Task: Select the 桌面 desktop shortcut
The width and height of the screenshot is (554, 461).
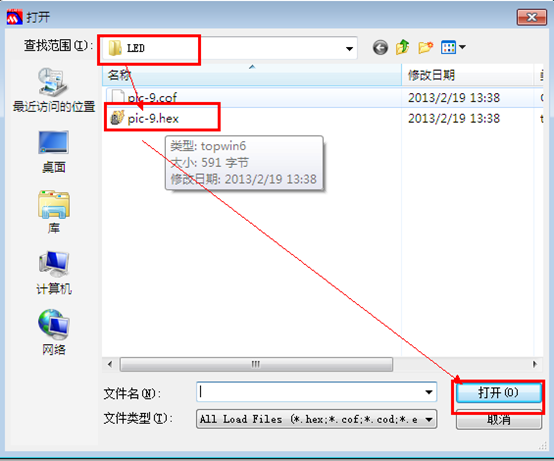Action: click(54, 152)
